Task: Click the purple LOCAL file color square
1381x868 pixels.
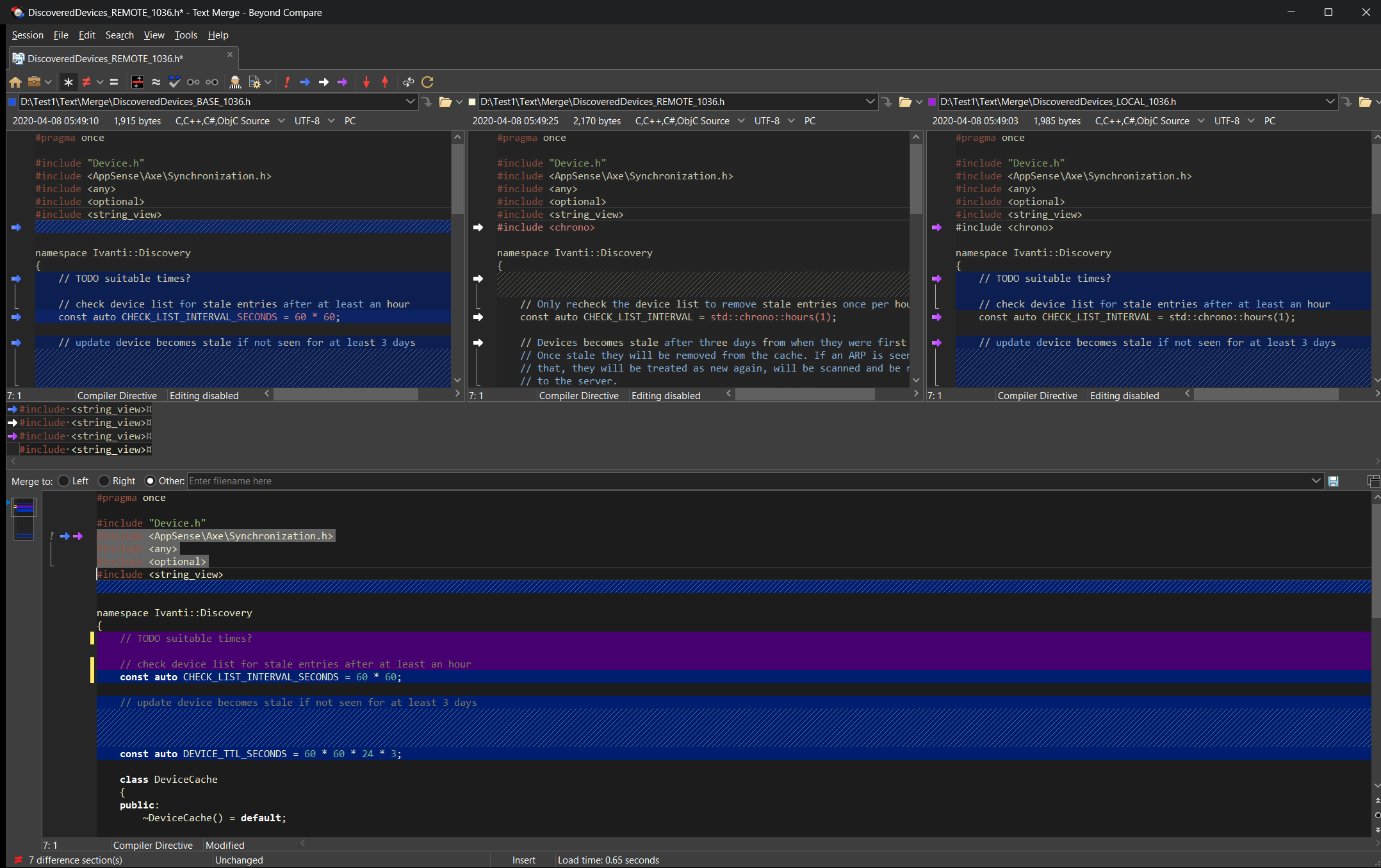Action: tap(932, 102)
